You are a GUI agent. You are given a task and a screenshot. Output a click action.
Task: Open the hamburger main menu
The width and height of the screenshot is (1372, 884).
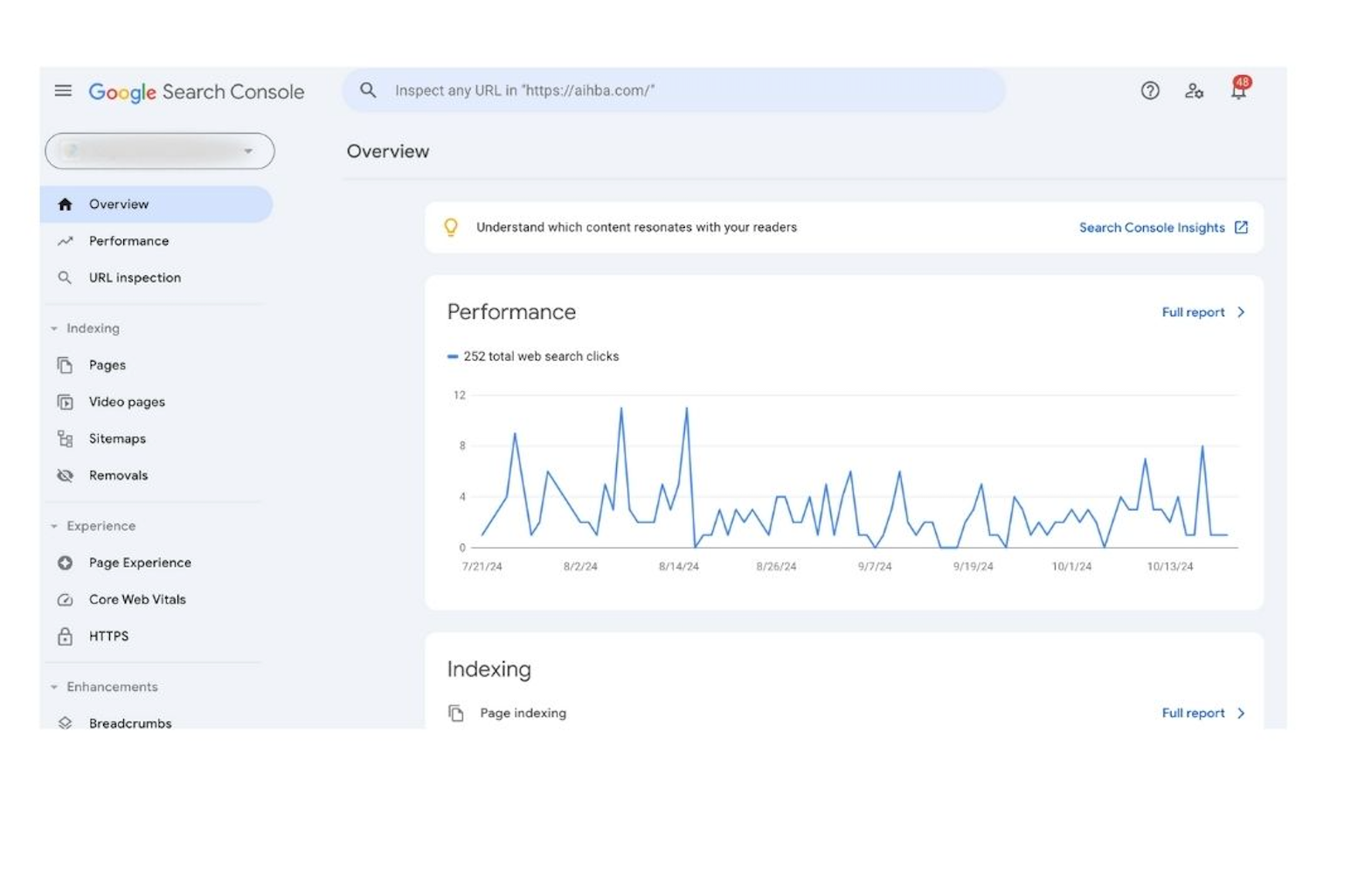[x=63, y=91]
